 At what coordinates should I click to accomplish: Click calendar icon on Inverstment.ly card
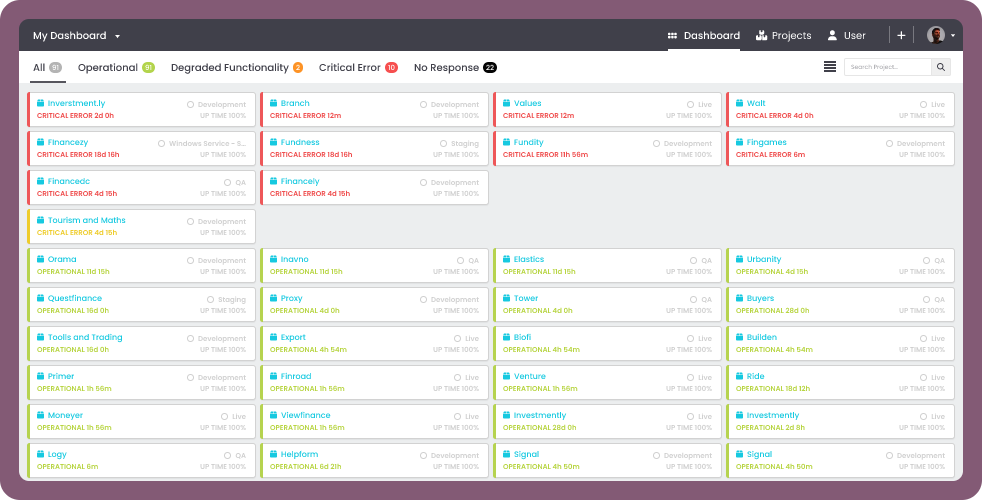coord(41,103)
